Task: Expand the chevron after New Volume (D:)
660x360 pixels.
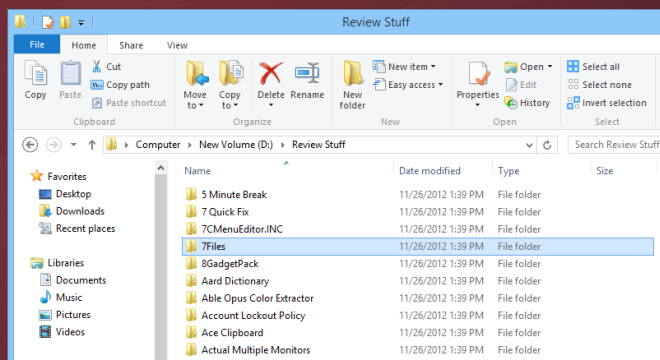Action: click(x=282, y=145)
